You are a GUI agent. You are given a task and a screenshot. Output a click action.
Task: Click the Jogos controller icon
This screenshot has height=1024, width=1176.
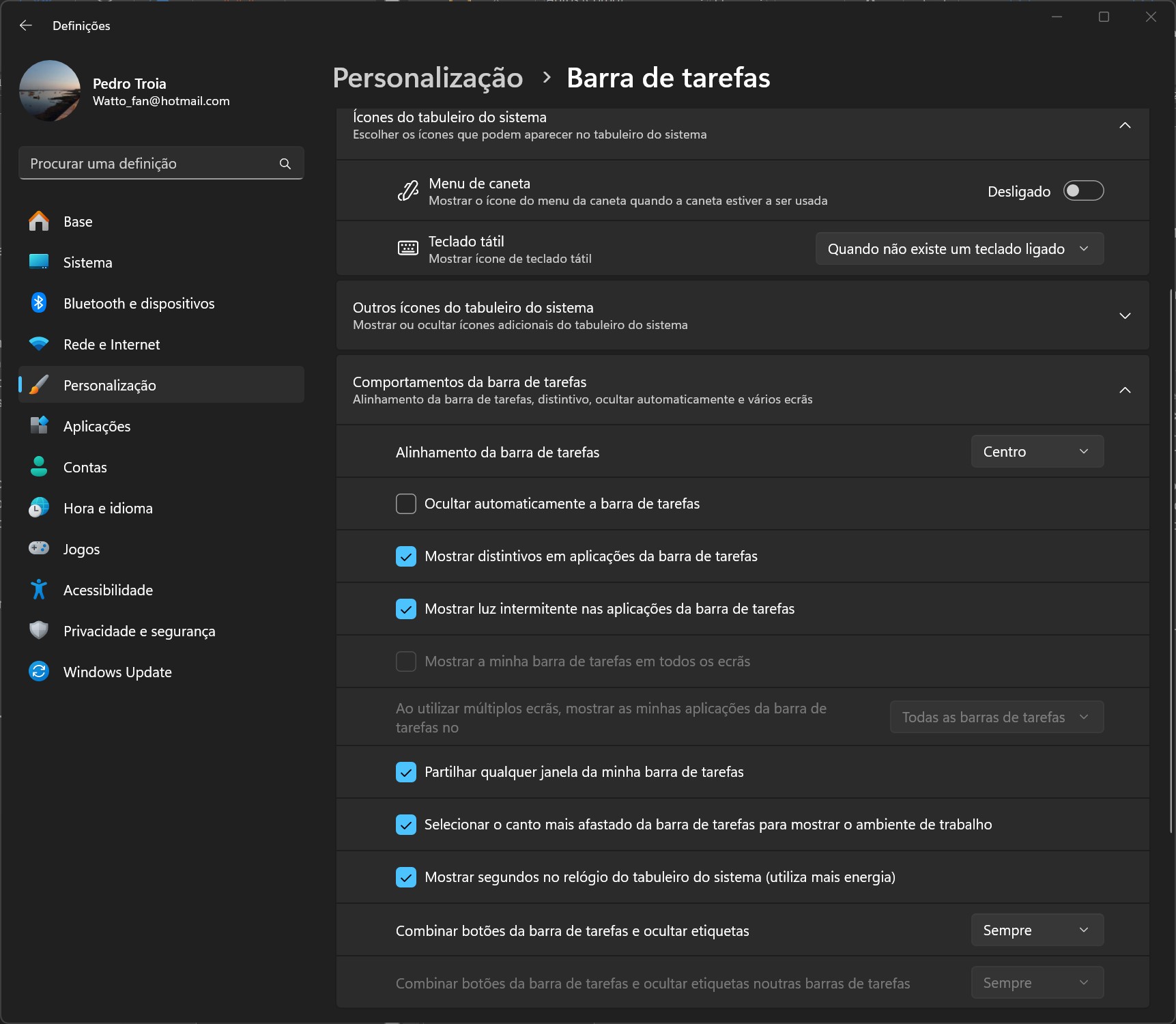point(39,549)
